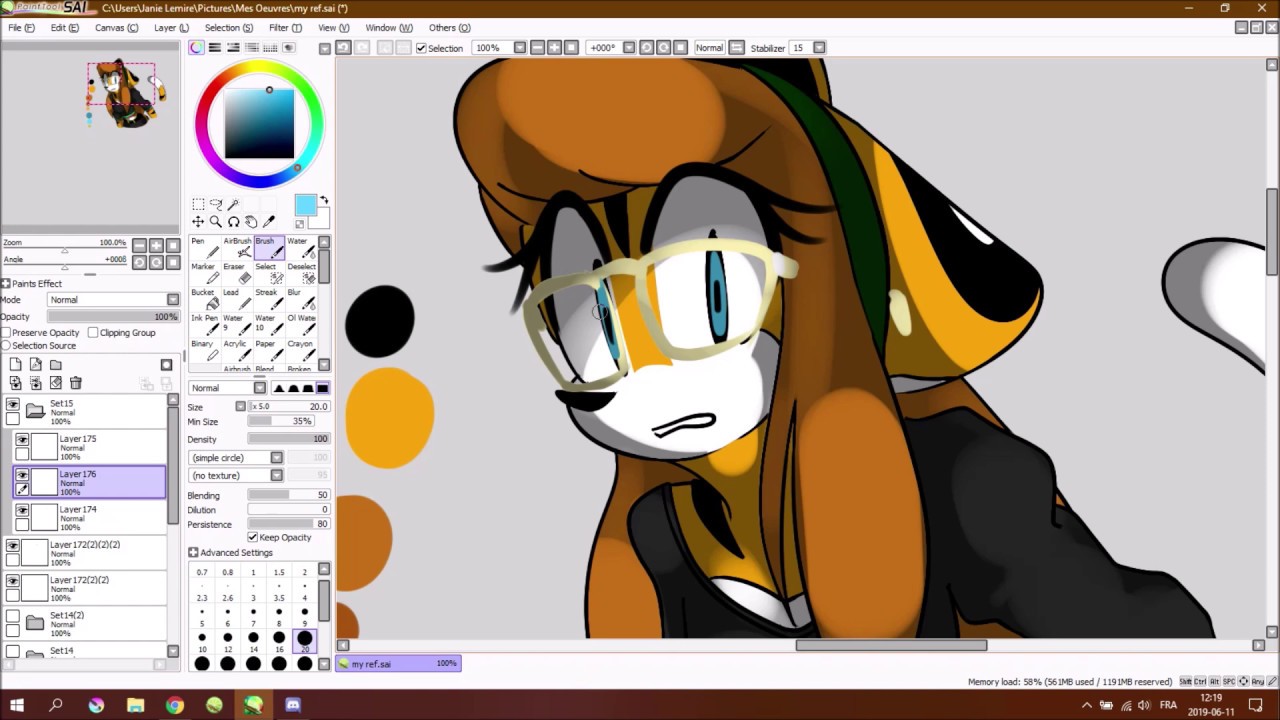Open the Filter menu
This screenshot has height=720, width=1280.
pos(285,28)
